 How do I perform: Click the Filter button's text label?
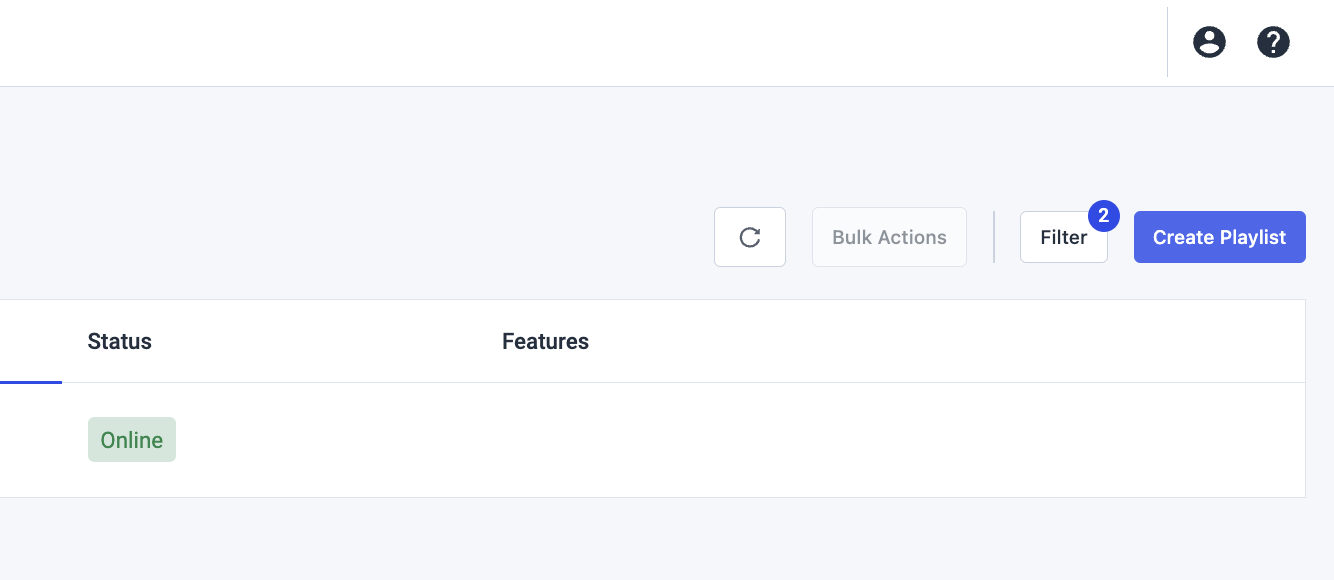point(1064,237)
